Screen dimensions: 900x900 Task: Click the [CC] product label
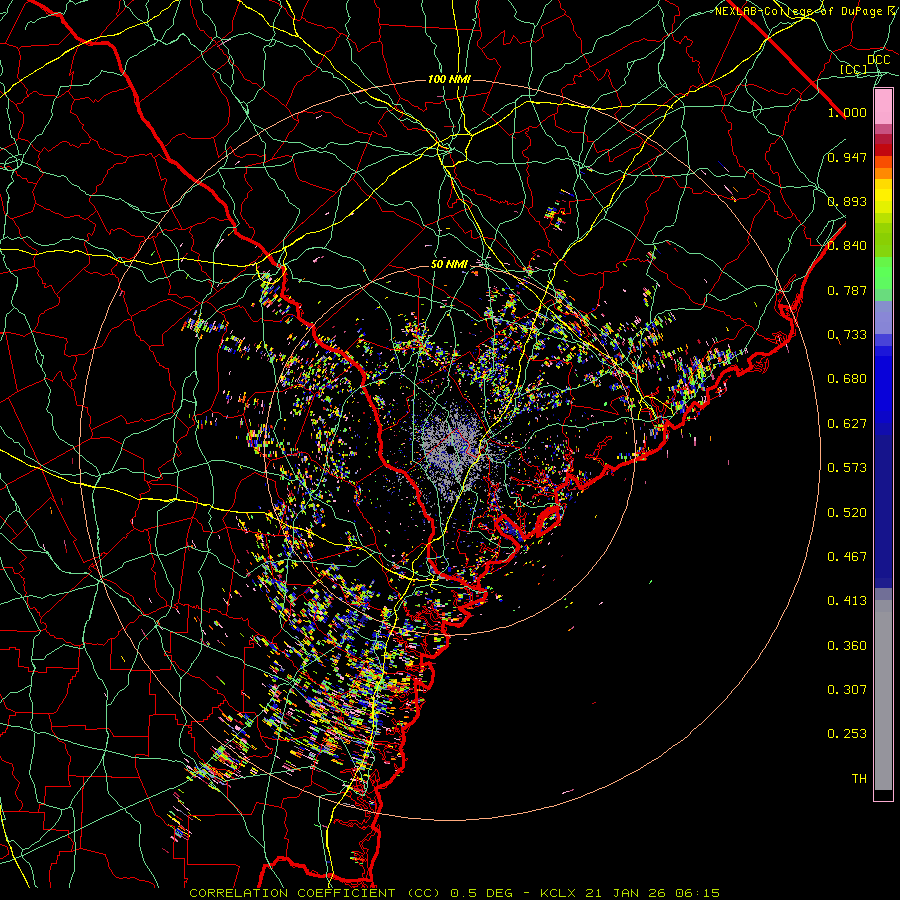click(854, 69)
